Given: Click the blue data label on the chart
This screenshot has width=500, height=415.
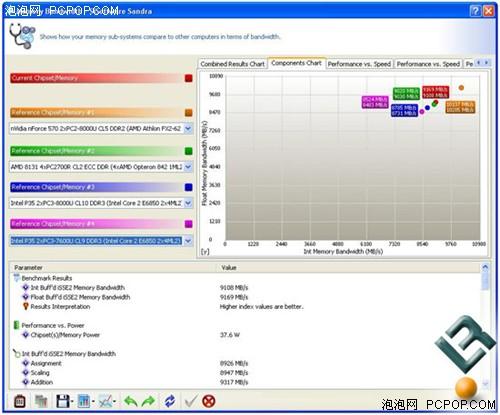Looking at the screenshot, I should tap(404, 110).
